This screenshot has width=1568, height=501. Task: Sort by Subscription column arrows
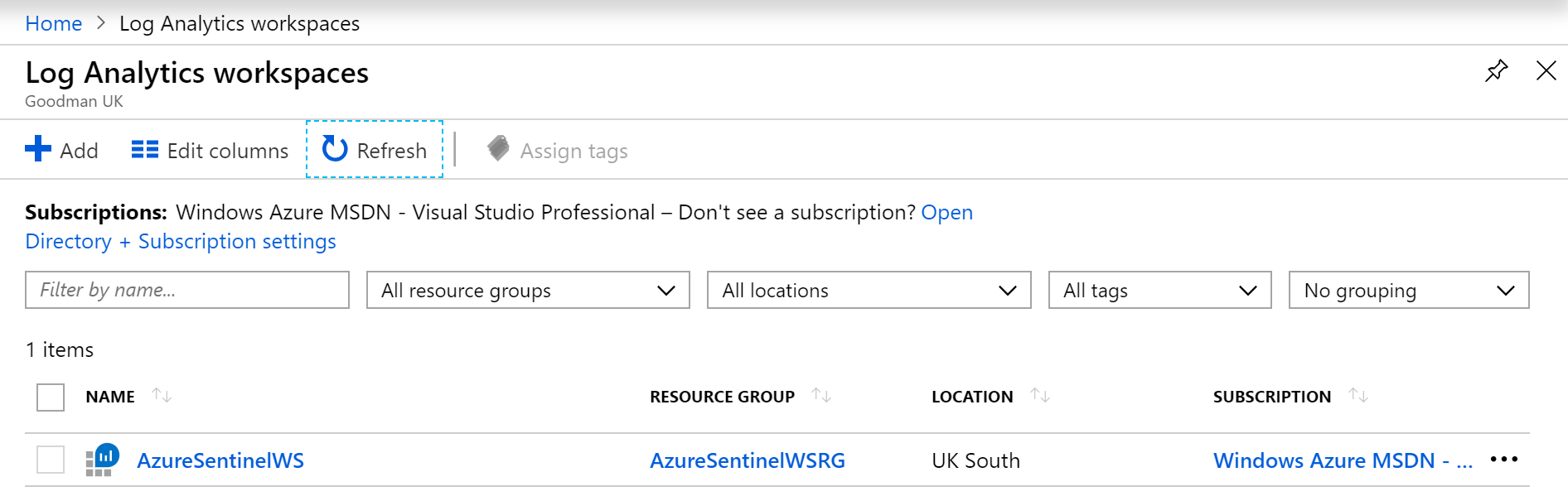pos(1358,396)
